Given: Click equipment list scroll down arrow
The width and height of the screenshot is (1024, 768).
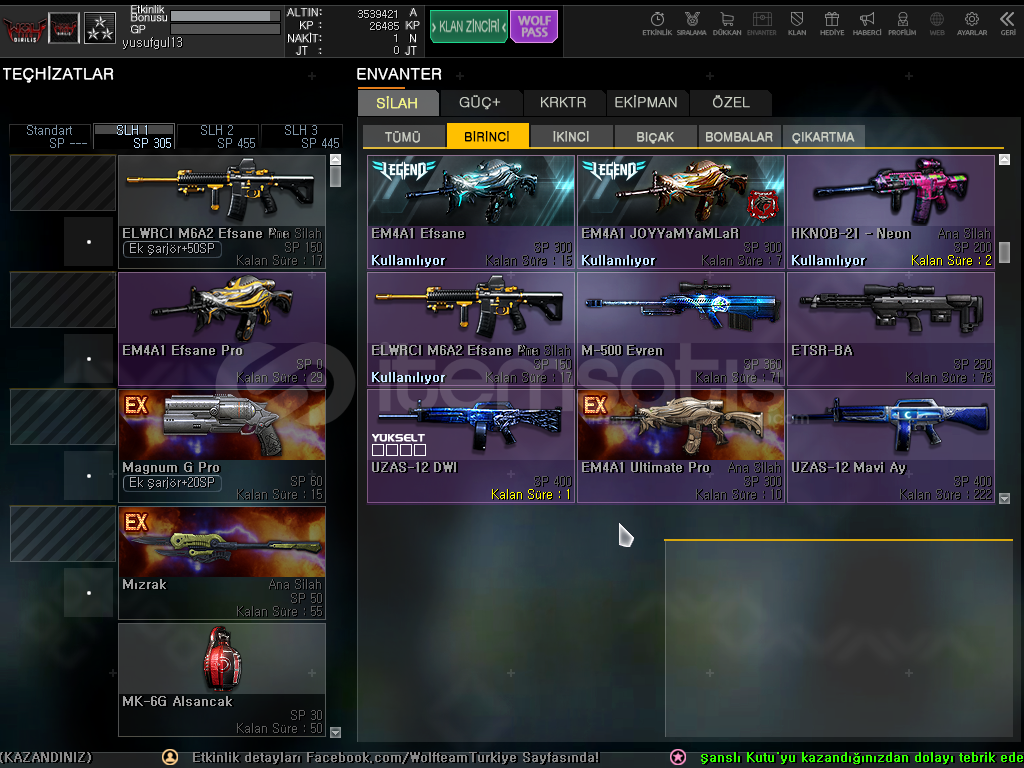Looking at the screenshot, I should [x=336, y=732].
